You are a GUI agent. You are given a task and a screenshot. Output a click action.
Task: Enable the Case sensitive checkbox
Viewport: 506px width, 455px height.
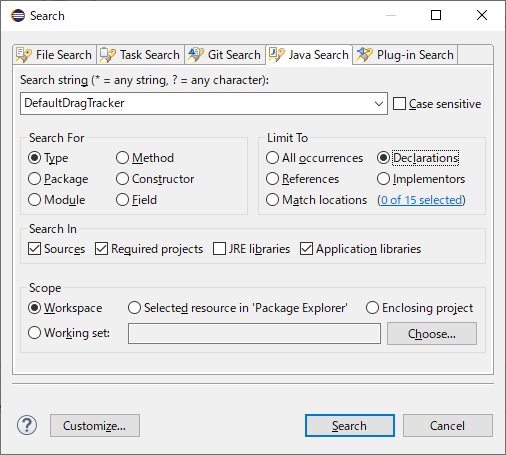point(399,104)
